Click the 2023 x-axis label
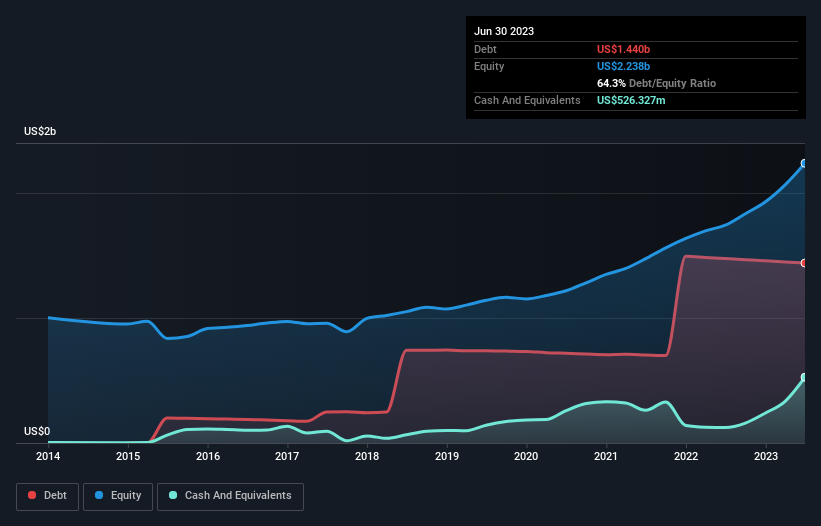This screenshot has width=821, height=526. click(x=766, y=456)
